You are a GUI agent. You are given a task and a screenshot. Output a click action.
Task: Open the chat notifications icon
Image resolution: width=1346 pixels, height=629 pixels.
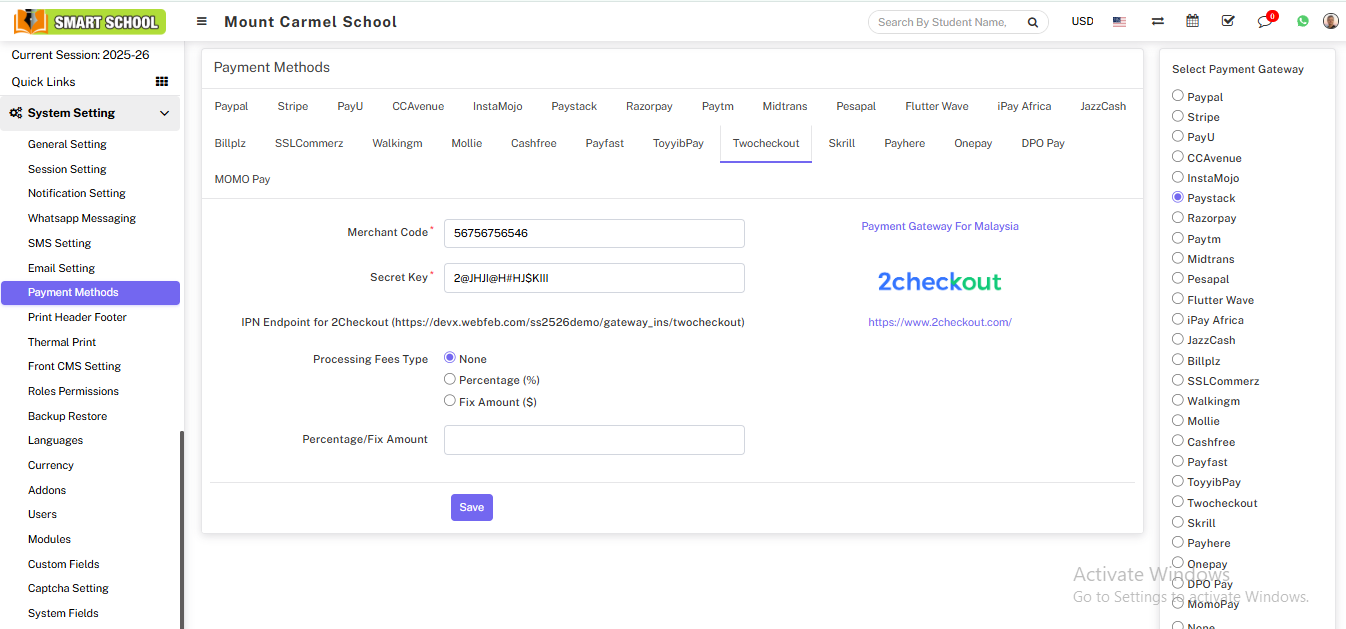click(1265, 22)
